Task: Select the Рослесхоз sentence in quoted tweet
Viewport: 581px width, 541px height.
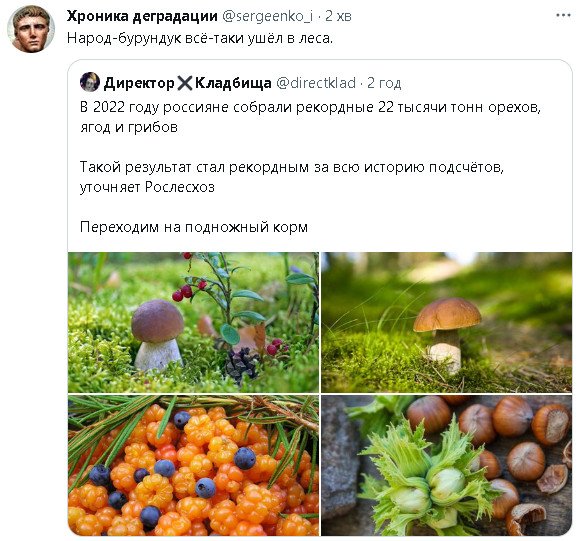Action: [x=292, y=177]
